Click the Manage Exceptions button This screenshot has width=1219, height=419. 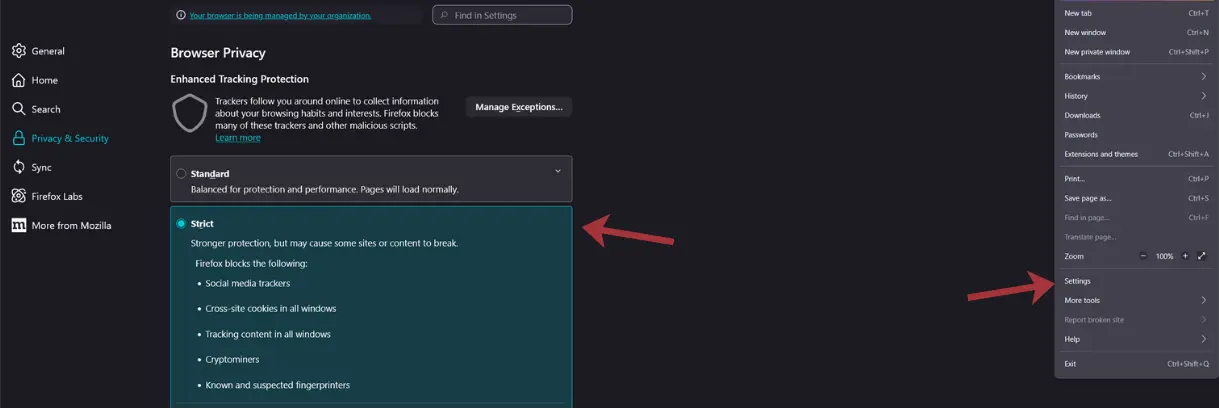(x=519, y=107)
